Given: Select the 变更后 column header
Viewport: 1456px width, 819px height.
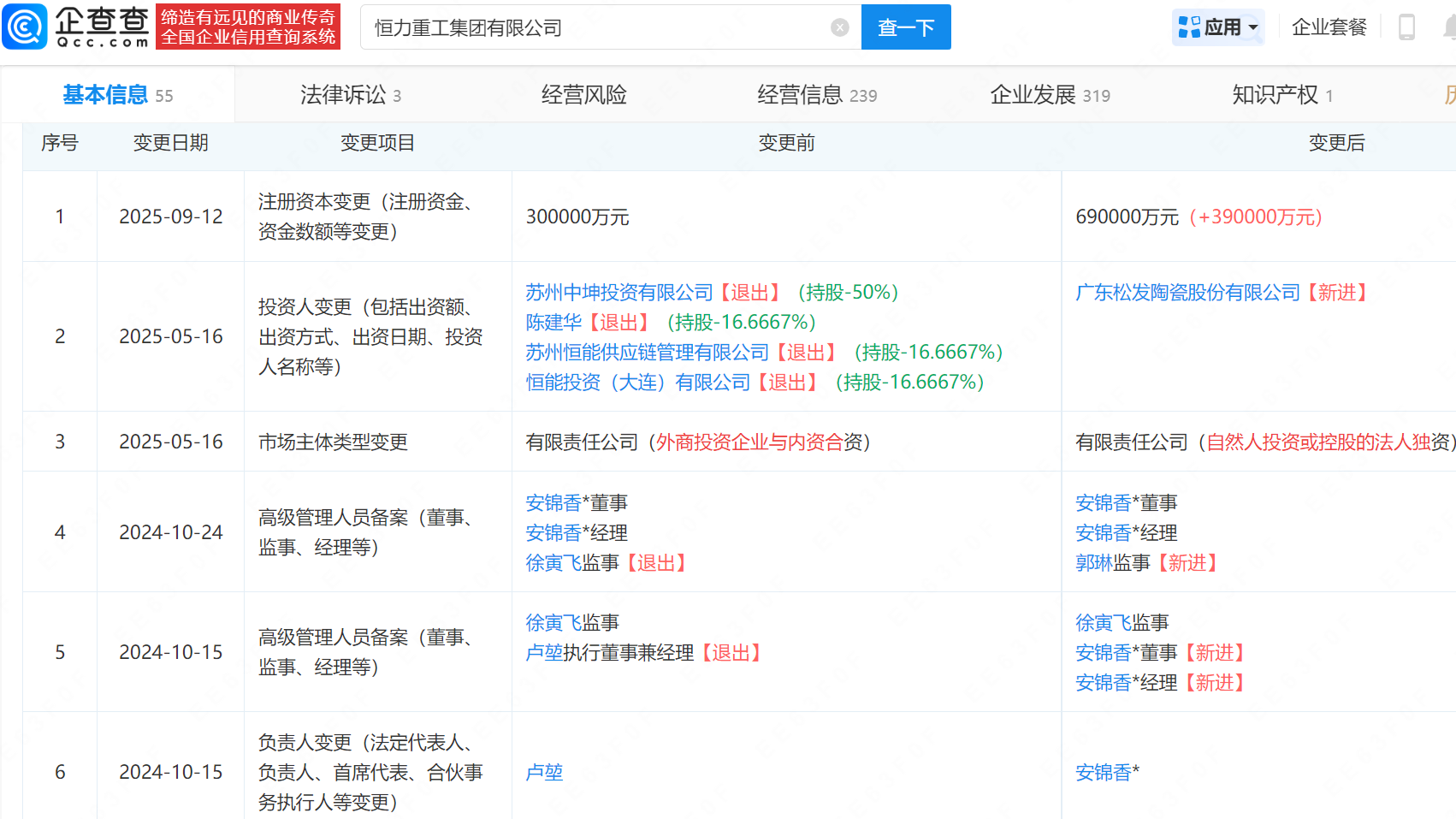Looking at the screenshot, I should tap(1337, 143).
